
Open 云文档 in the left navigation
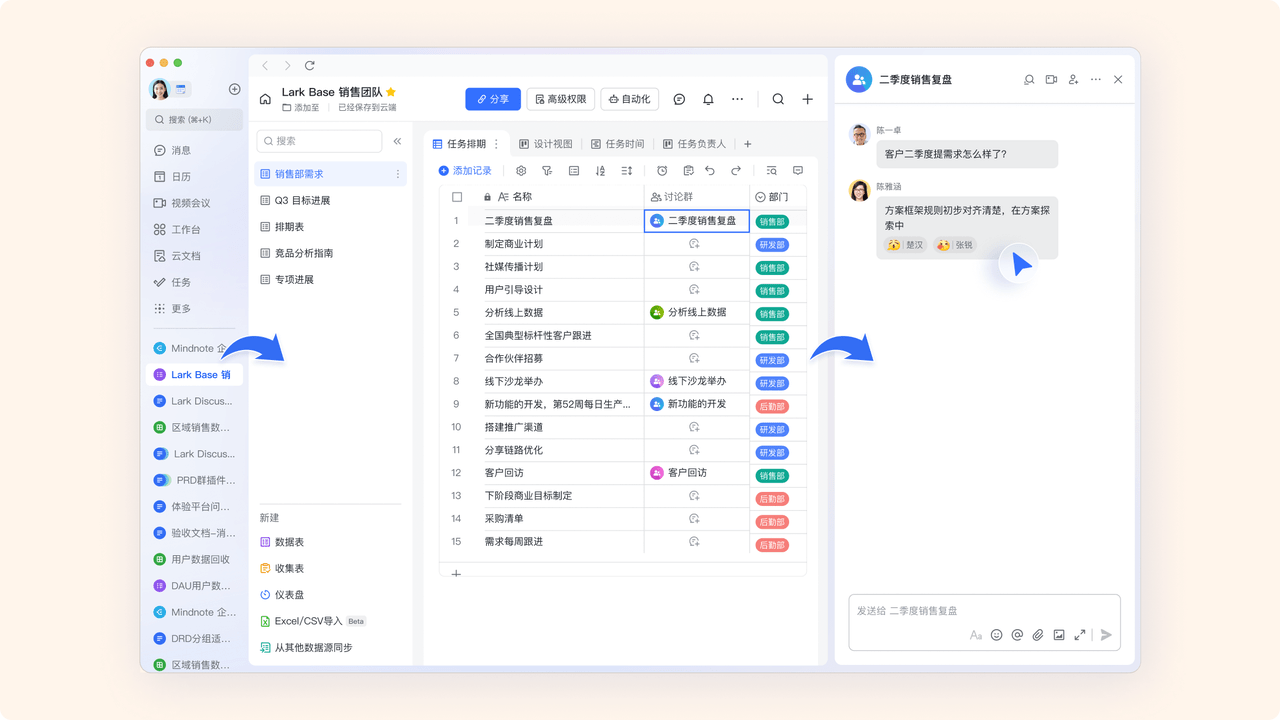tap(177, 256)
